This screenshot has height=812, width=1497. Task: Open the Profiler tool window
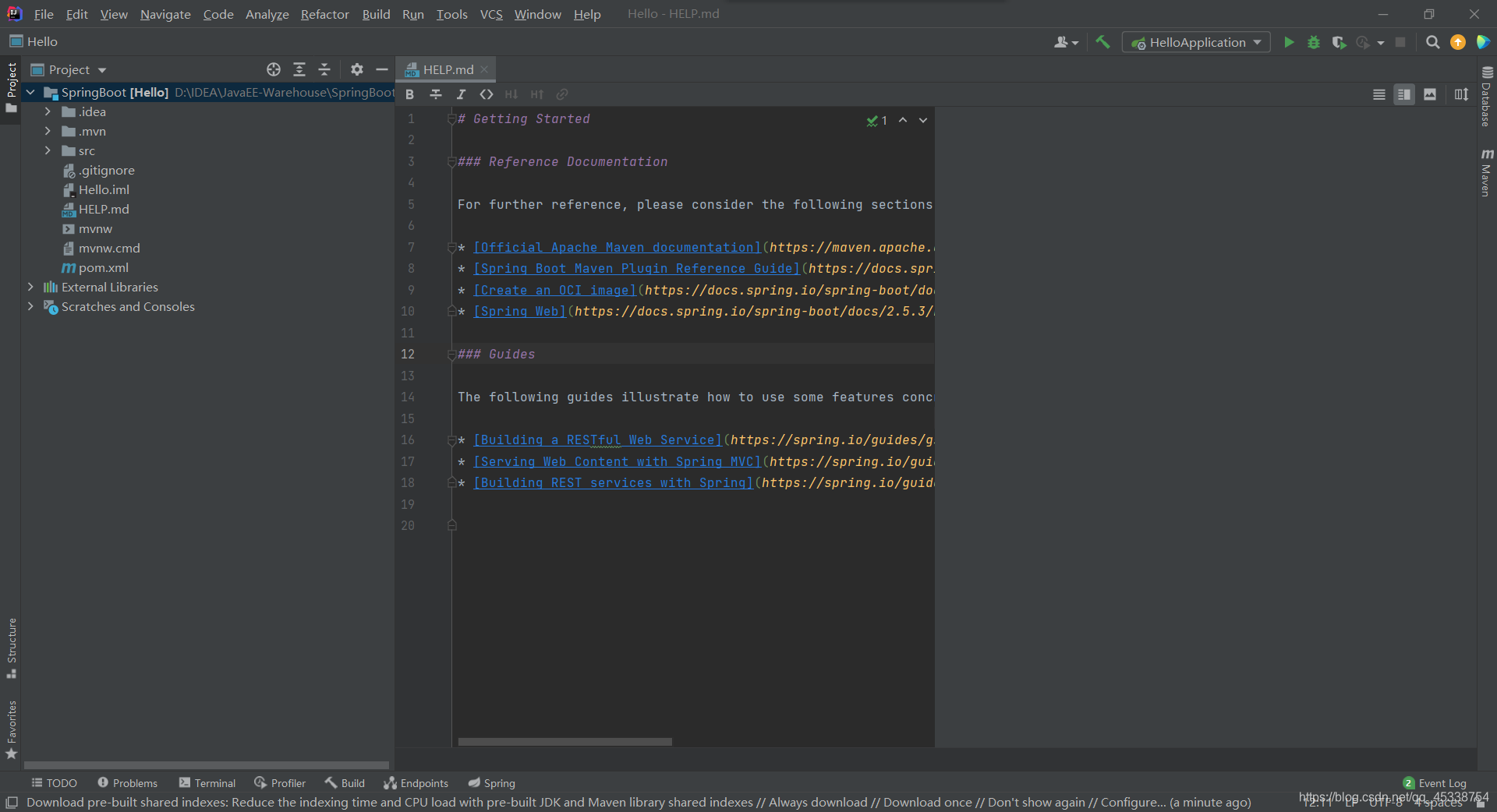click(280, 783)
